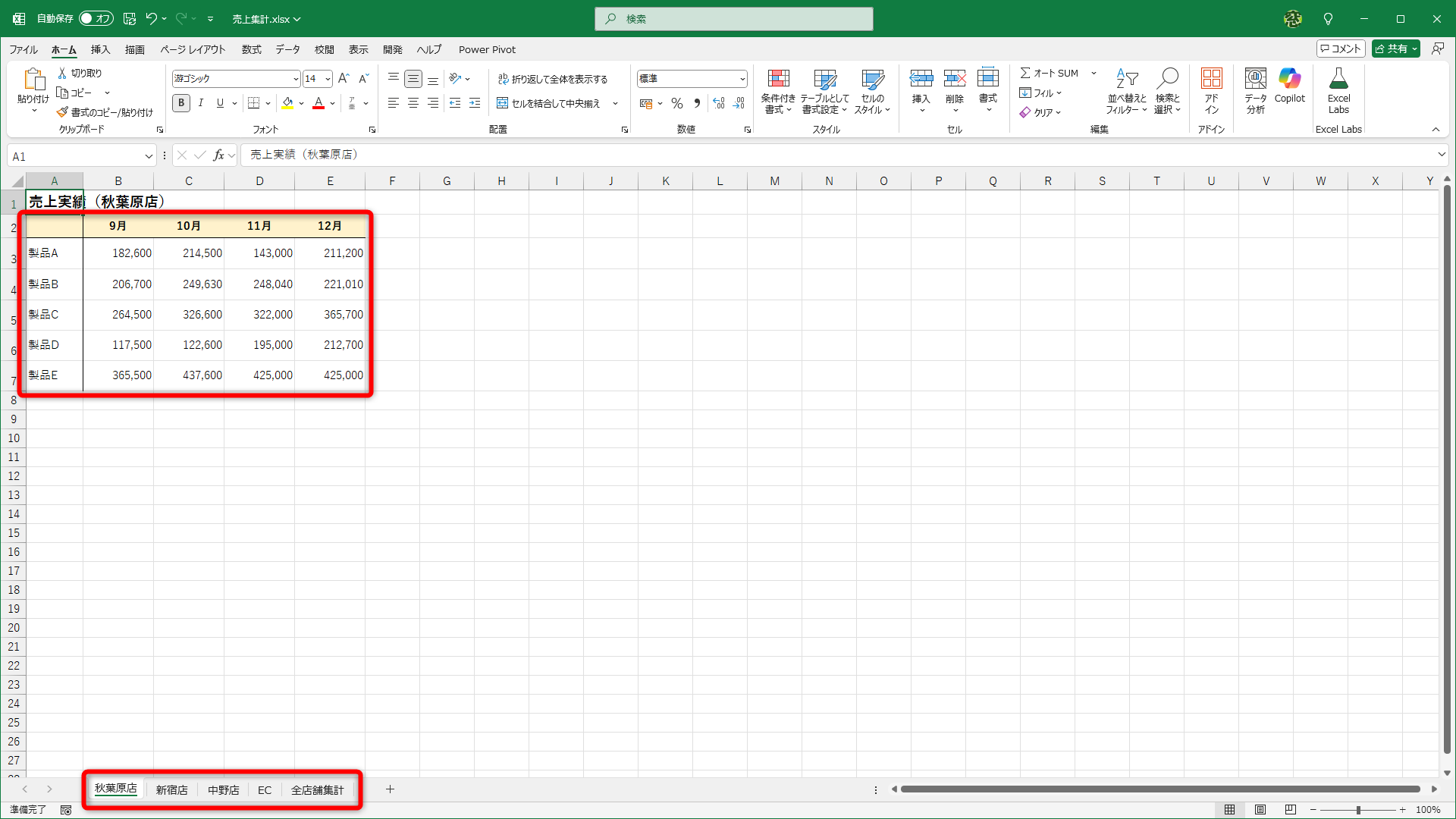Click the Format Painter brush icon
1456x819 pixels.
click(62, 112)
